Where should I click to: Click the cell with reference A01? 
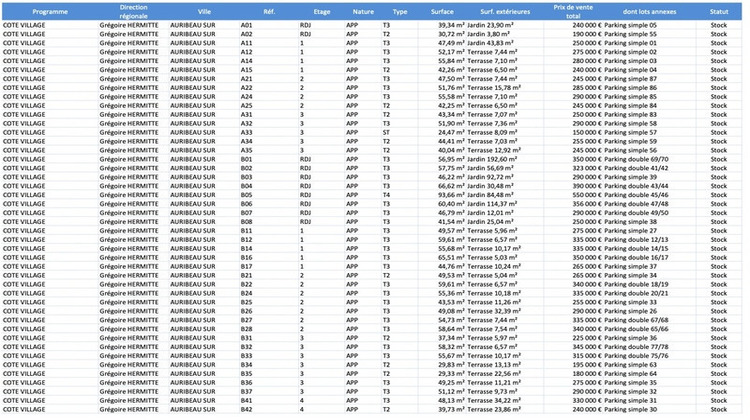point(247,24)
